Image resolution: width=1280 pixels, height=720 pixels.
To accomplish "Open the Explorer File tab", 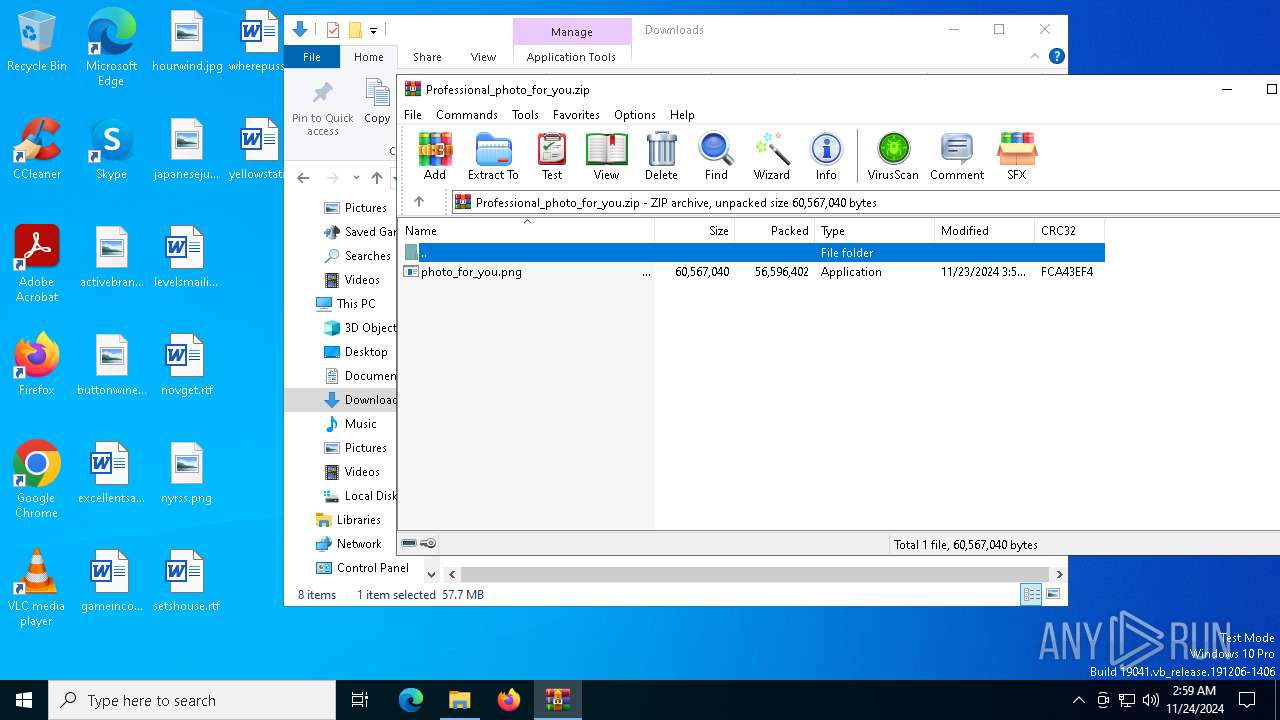I will 312,57.
